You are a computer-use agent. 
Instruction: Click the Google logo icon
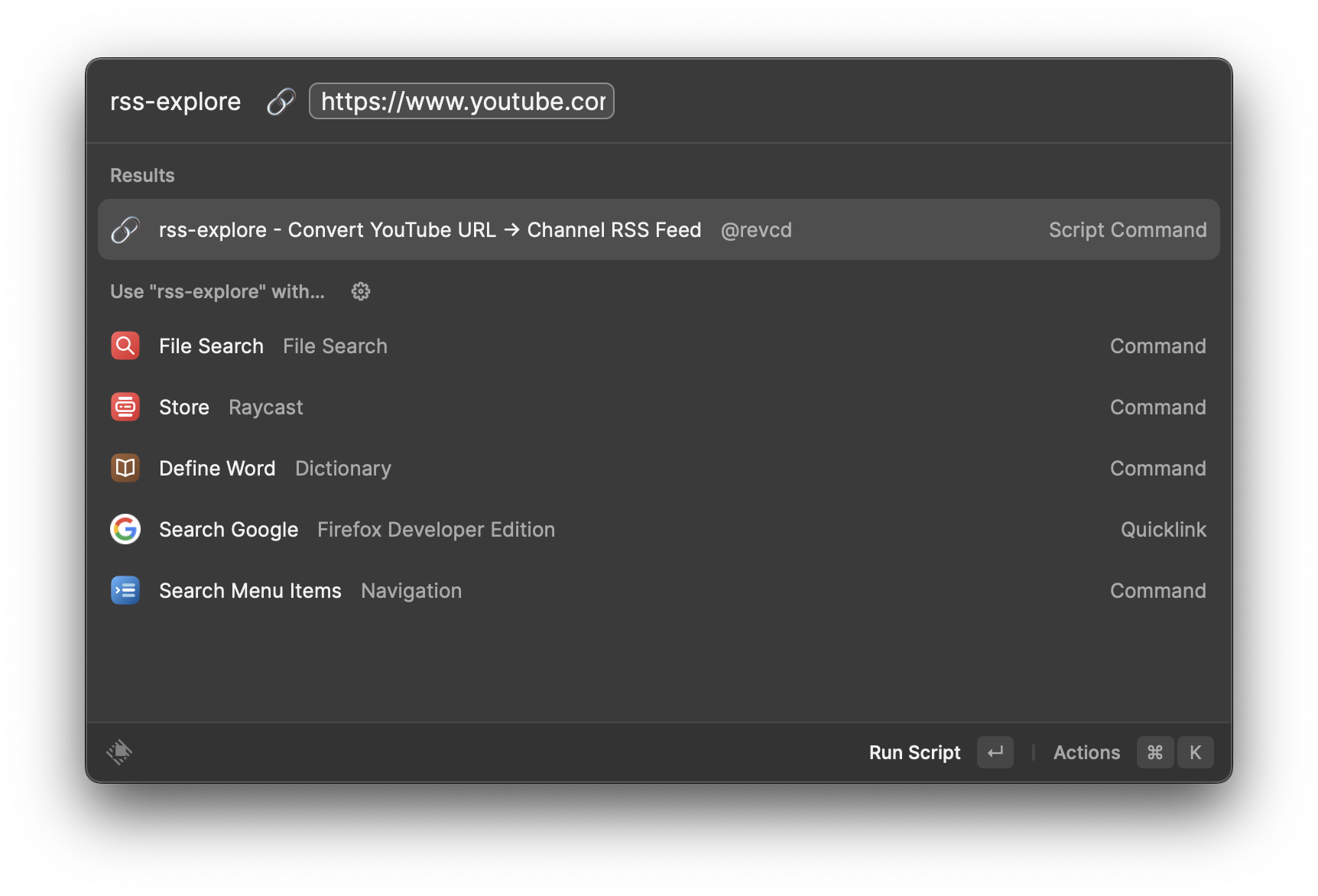pyautogui.click(x=125, y=529)
